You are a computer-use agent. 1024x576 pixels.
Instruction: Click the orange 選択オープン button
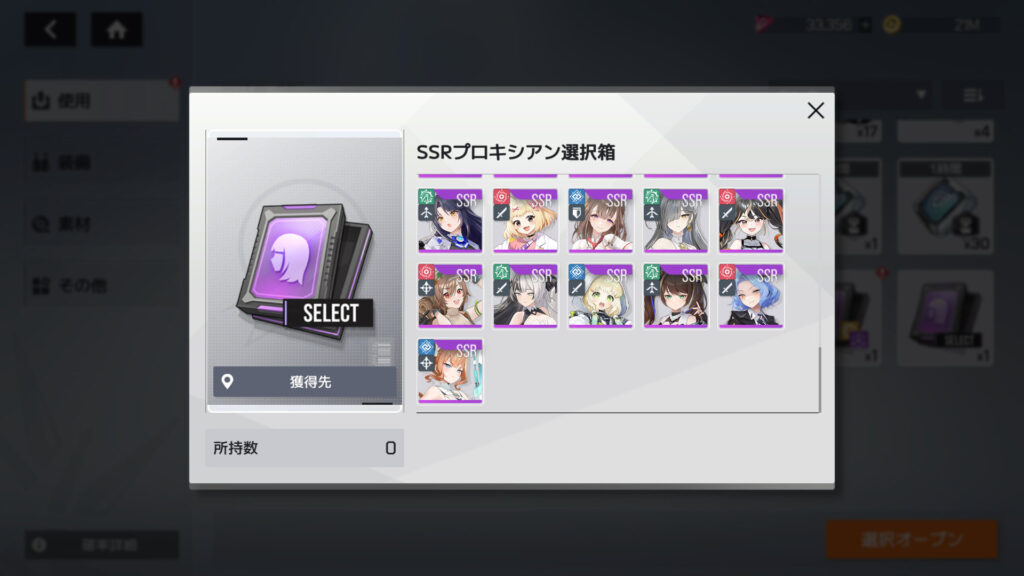click(x=912, y=539)
